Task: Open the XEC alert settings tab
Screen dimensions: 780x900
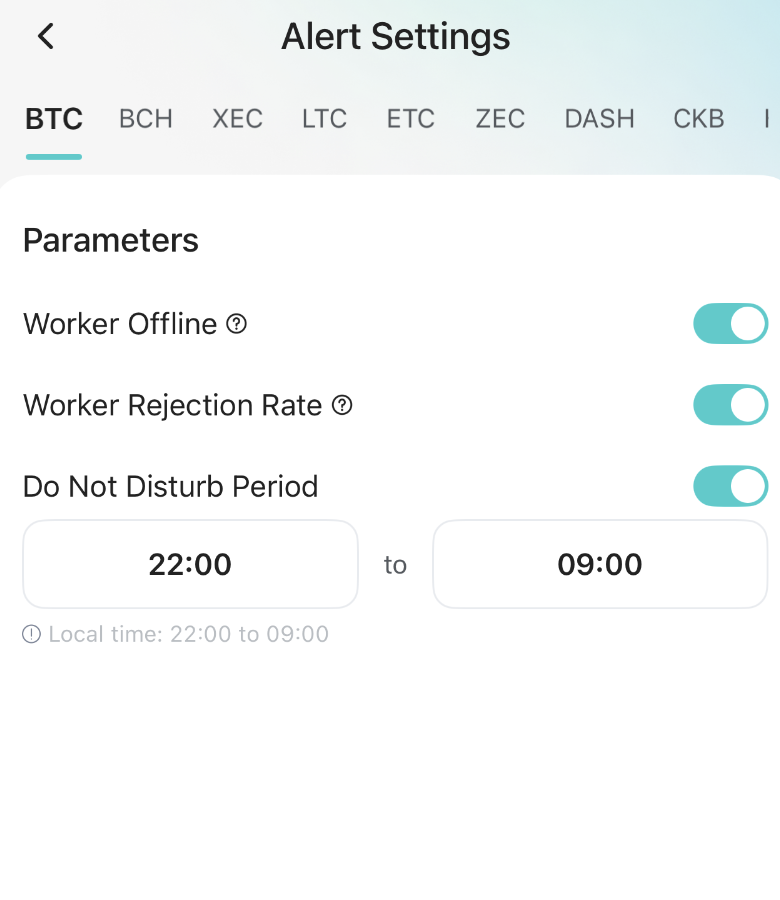Action: (x=237, y=118)
